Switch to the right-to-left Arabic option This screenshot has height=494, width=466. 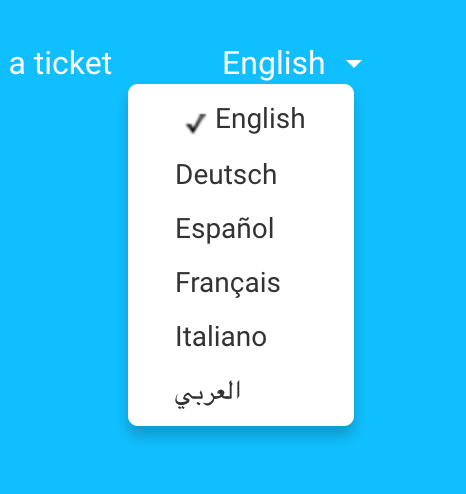click(x=241, y=391)
